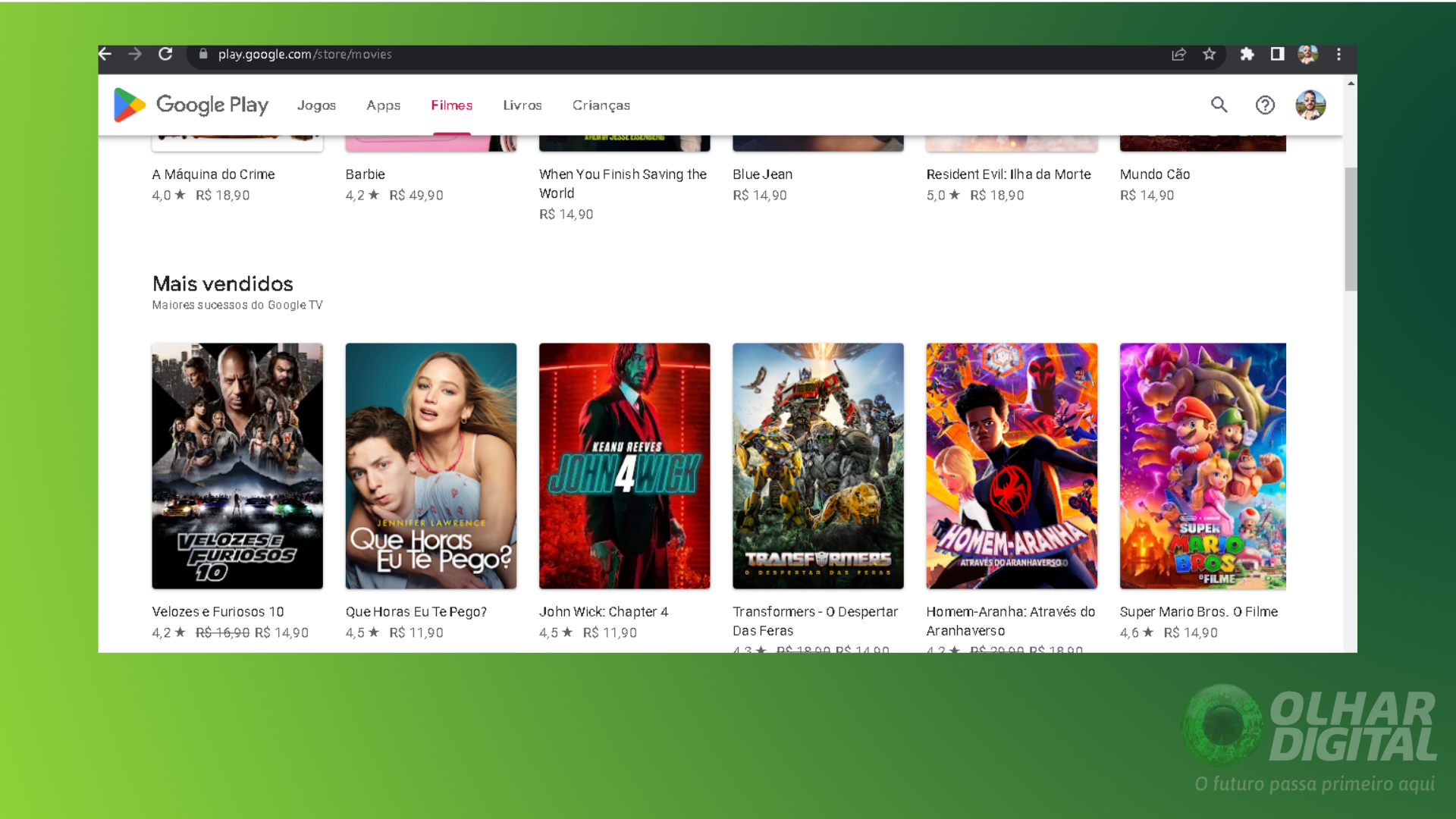Open the browser extensions puzzle icon
Image resolution: width=1456 pixels, height=819 pixels.
click(1247, 54)
